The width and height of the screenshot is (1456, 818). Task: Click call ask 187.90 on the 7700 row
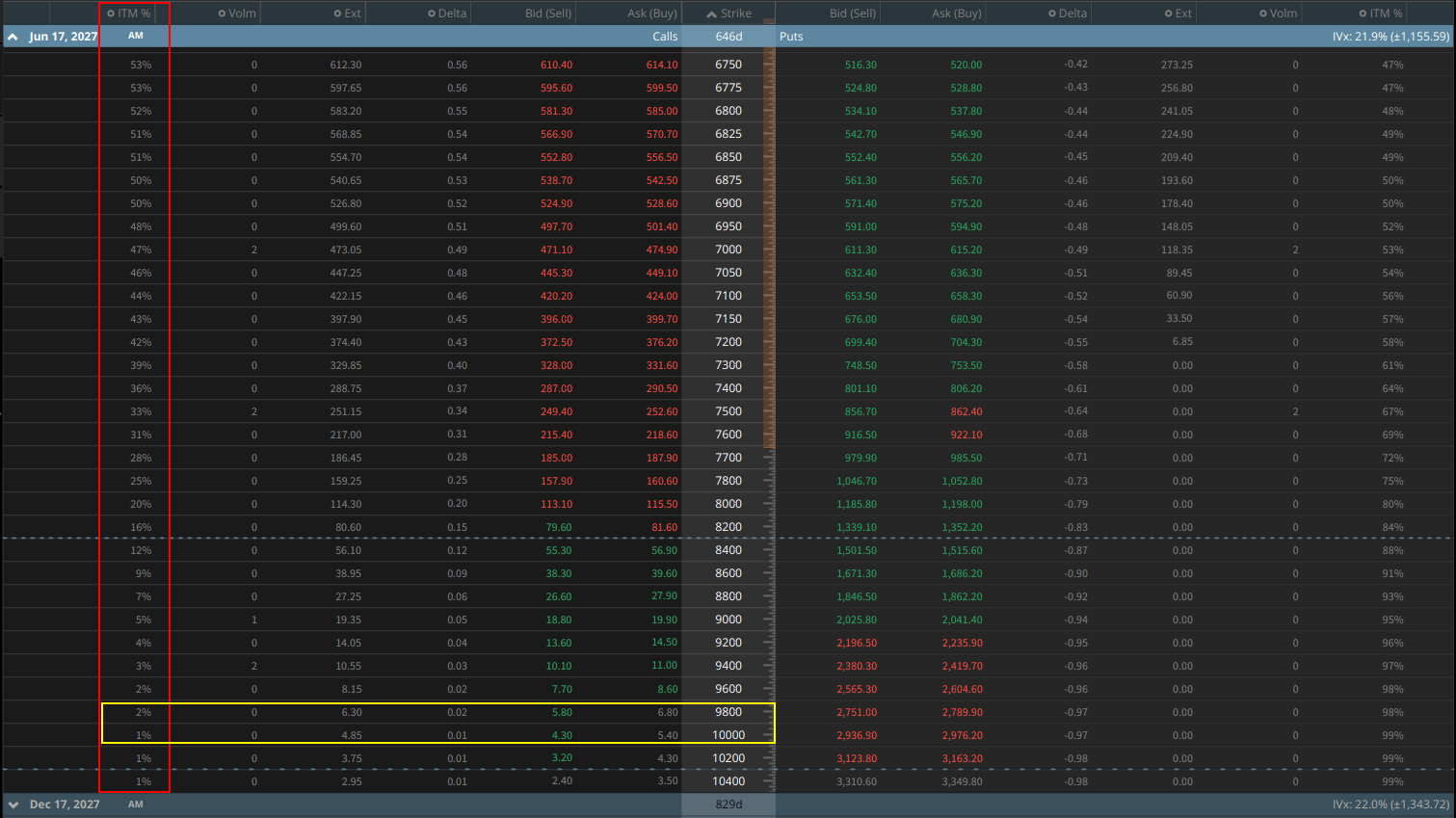662,458
